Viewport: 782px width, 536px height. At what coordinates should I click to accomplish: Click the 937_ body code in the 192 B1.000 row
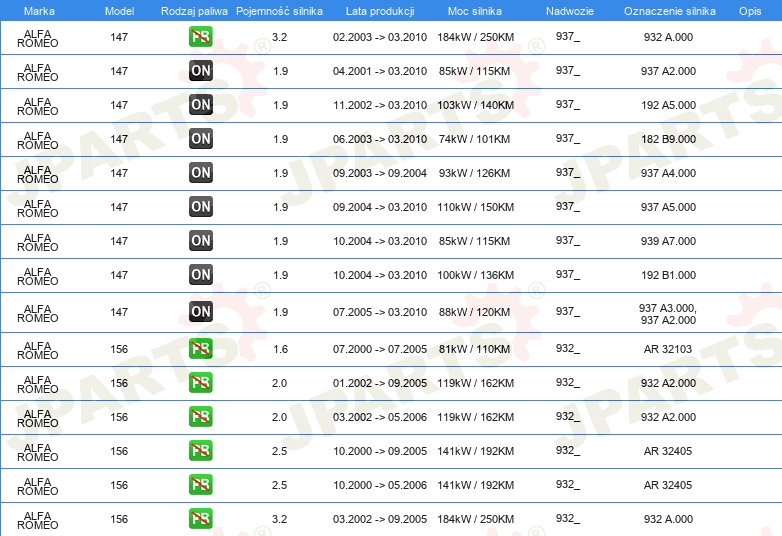568,274
